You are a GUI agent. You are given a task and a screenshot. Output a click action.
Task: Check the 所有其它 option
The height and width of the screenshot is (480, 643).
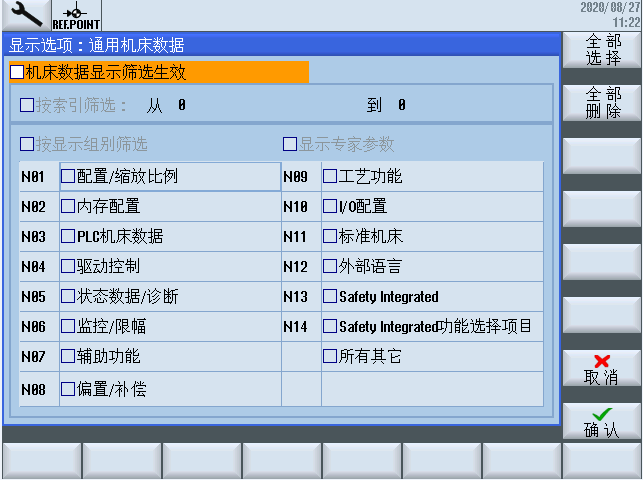coord(330,356)
